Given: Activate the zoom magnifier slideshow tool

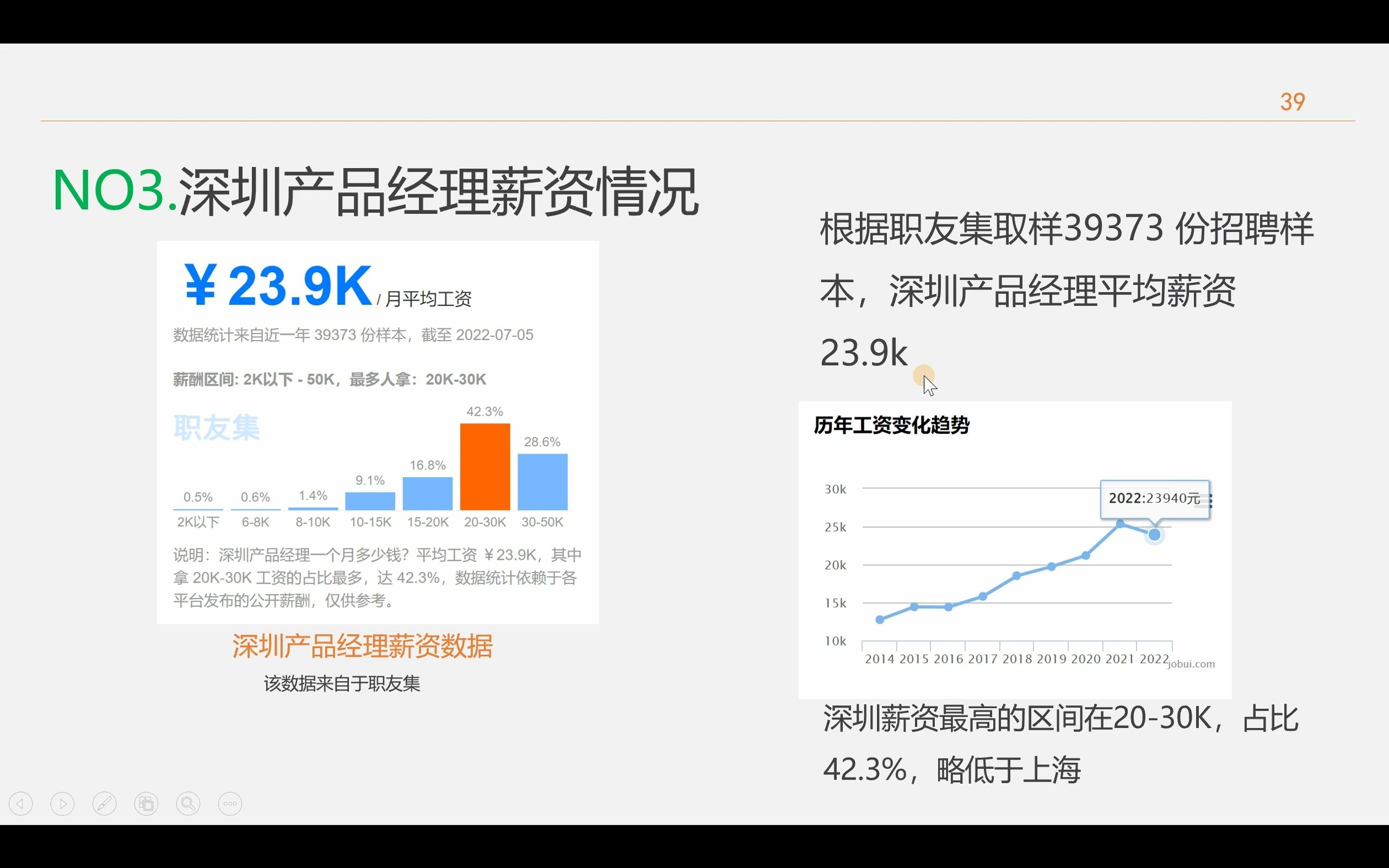Looking at the screenshot, I should (x=189, y=803).
